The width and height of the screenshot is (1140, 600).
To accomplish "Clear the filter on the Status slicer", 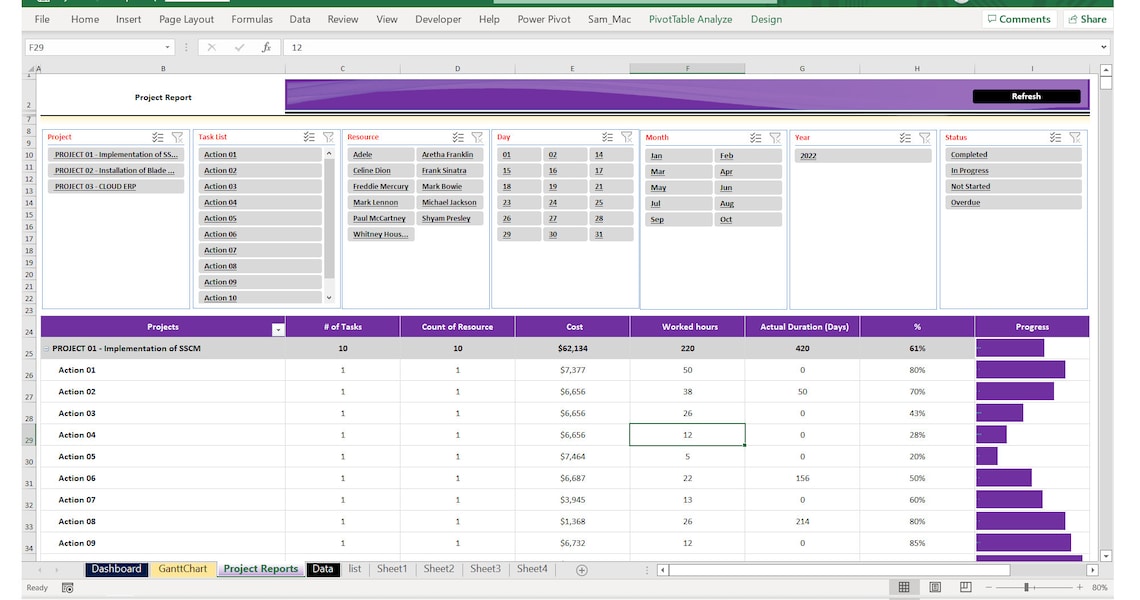I will (1073, 137).
